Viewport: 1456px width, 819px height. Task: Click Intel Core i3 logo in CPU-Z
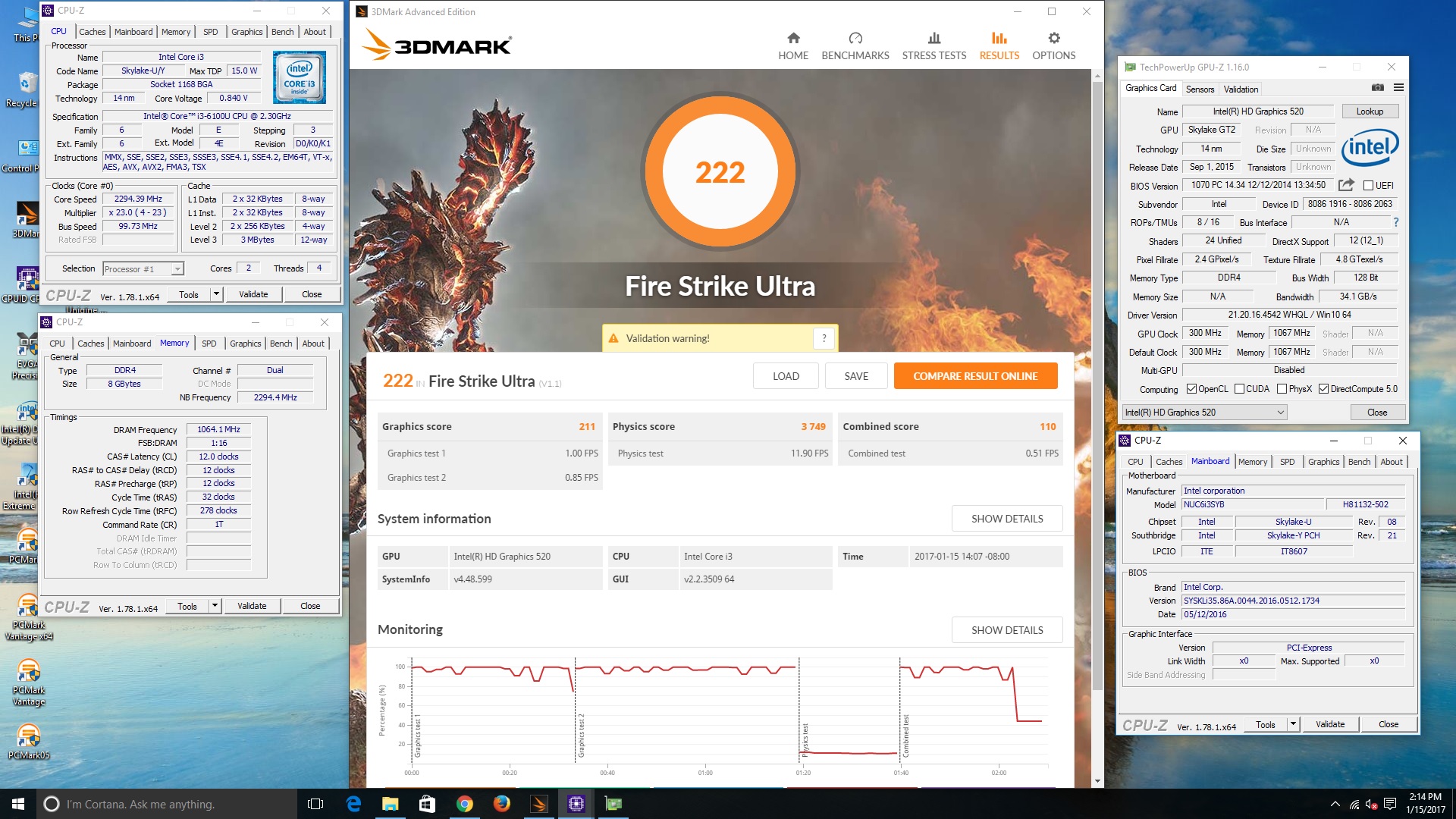300,77
